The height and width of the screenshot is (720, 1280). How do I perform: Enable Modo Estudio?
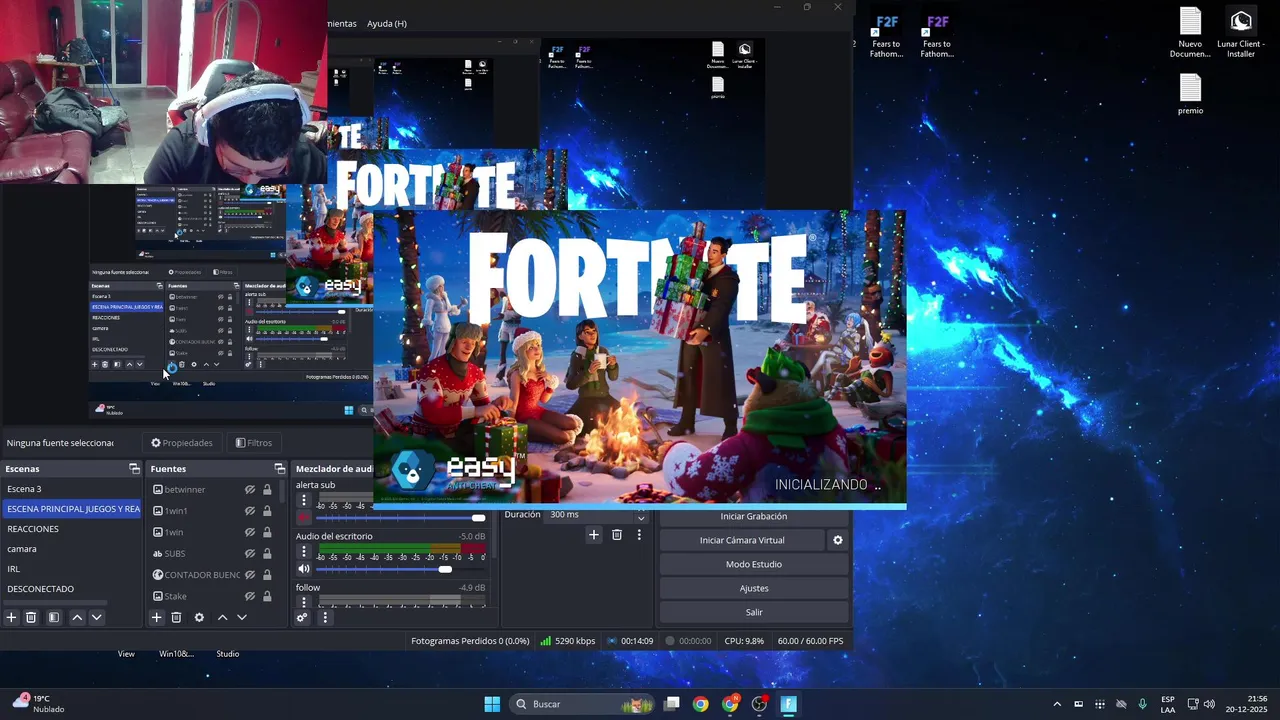754,564
